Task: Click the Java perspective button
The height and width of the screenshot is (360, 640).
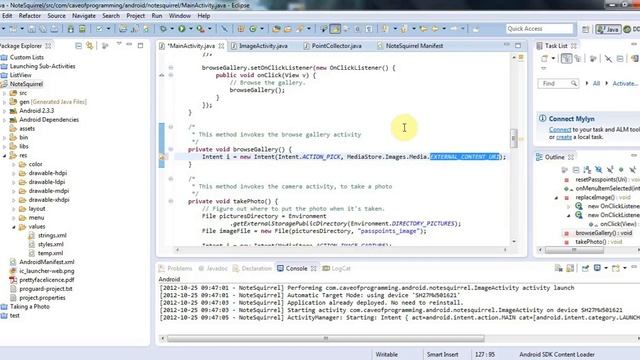Action: tap(608, 29)
